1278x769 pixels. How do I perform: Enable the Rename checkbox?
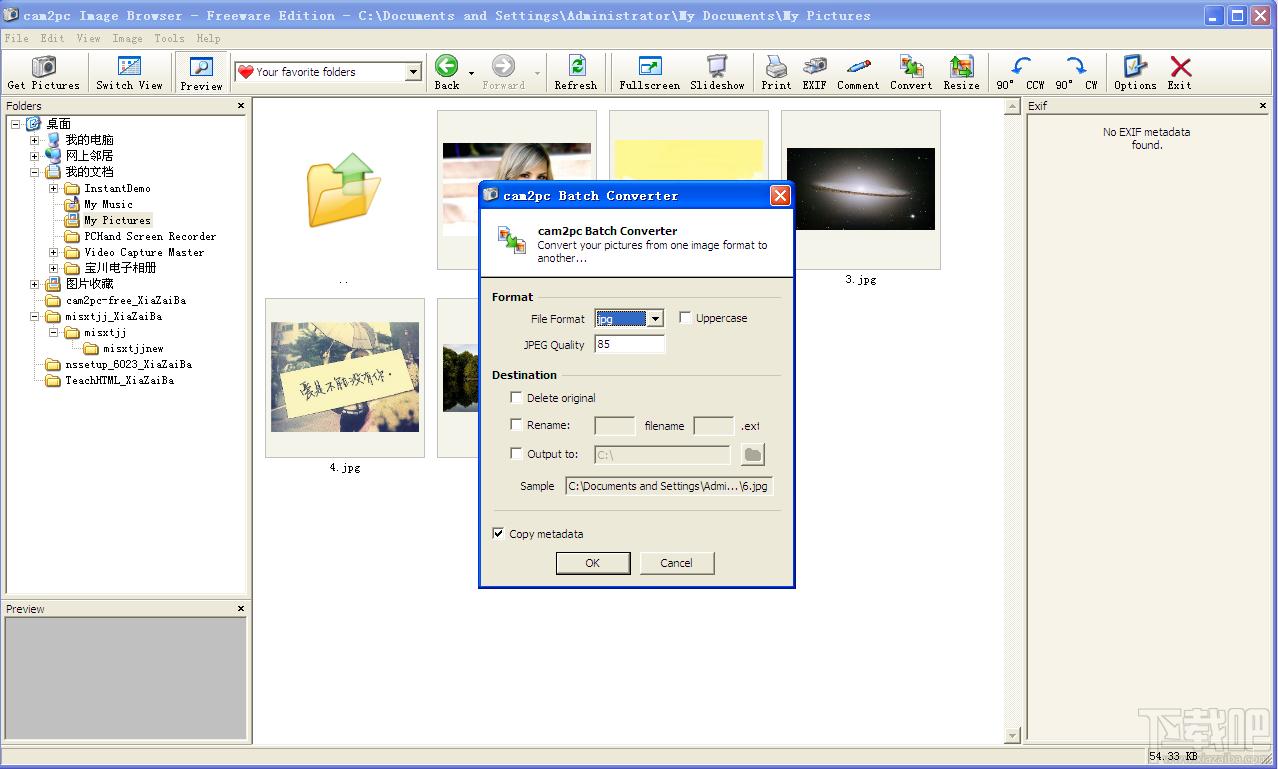[x=516, y=424]
